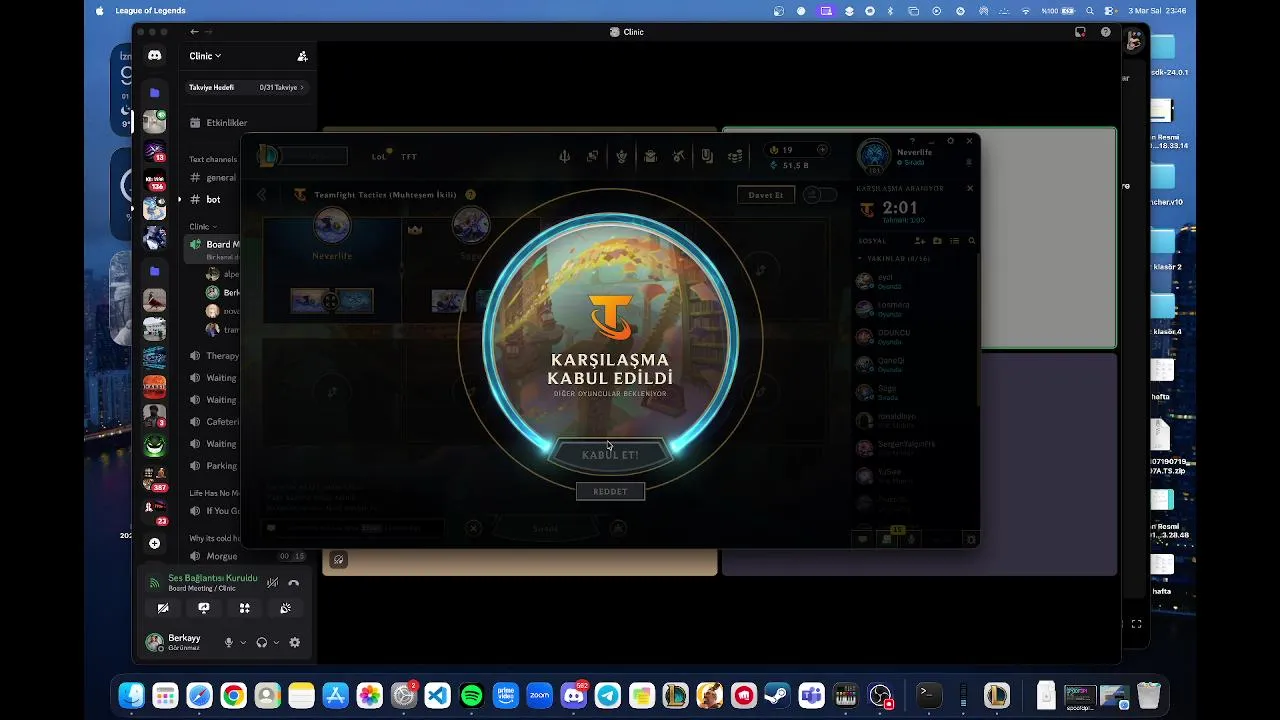Cancel matchmaking search with the X

[969, 188]
